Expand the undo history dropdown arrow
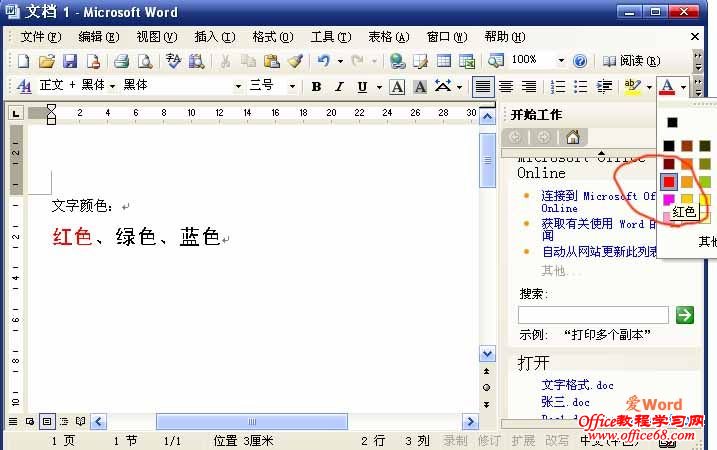This screenshot has width=717, height=450. (x=340, y=61)
